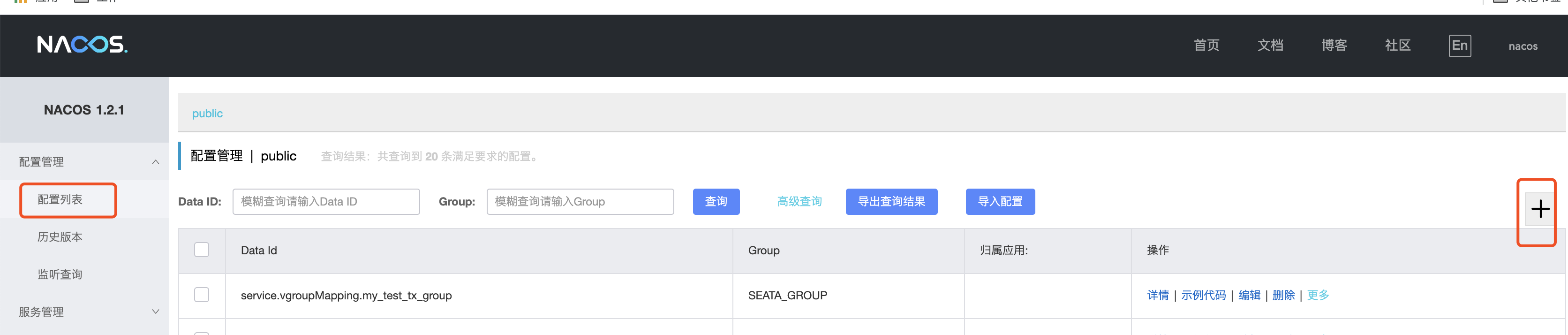Open 博客 in the top navigation
The image size is (1568, 335).
pyautogui.click(x=1334, y=46)
